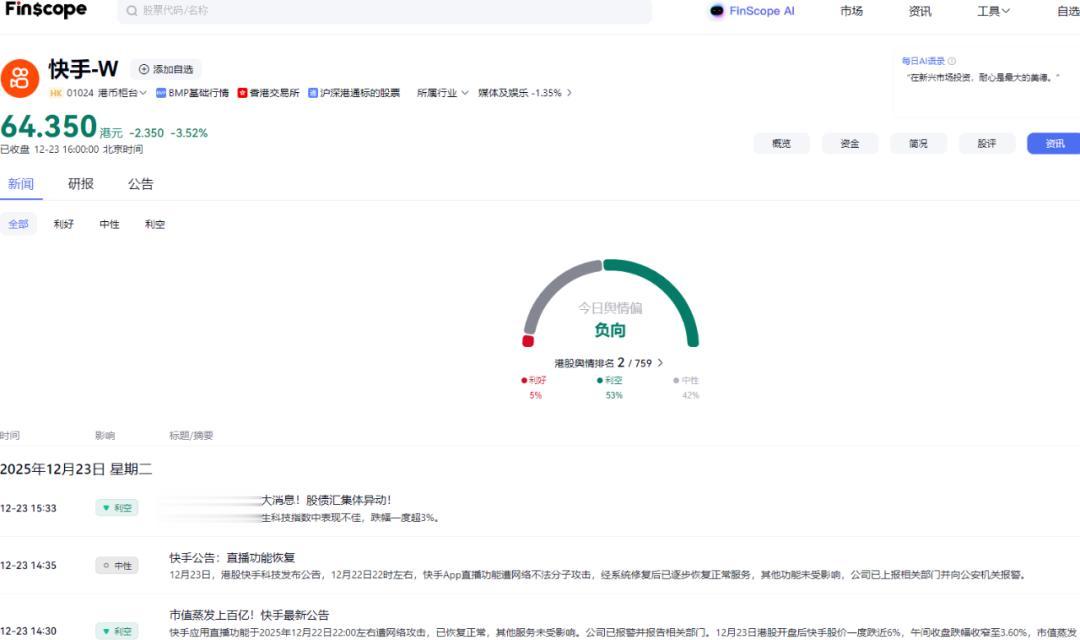Click the 时间 column header
The width and height of the screenshot is (1080, 640).
click(x=10, y=435)
